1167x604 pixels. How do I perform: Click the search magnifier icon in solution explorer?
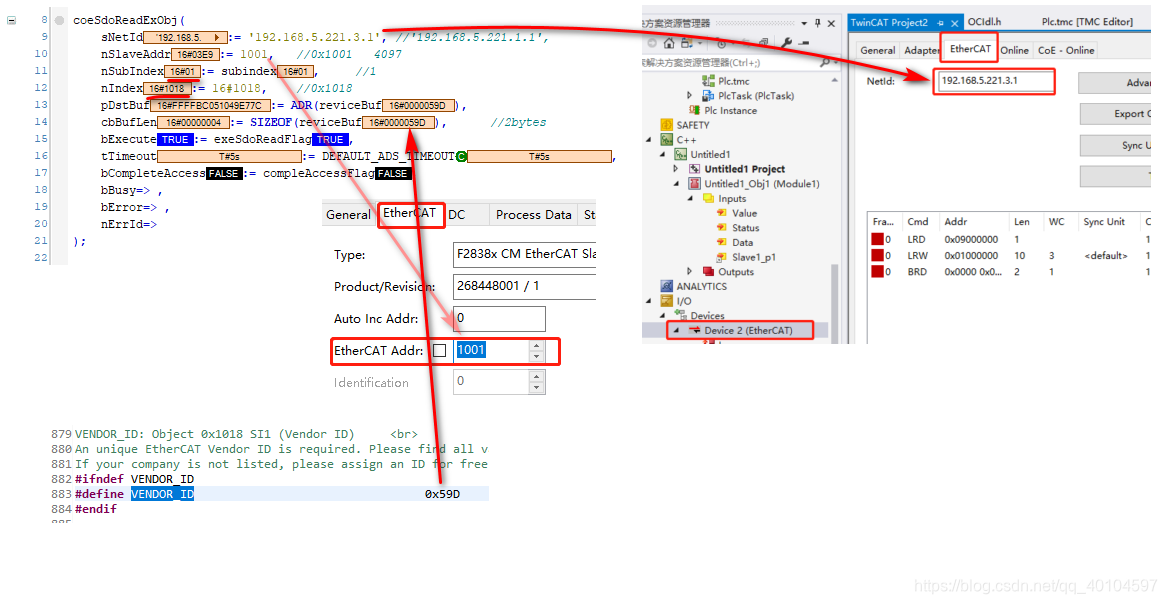[824, 62]
